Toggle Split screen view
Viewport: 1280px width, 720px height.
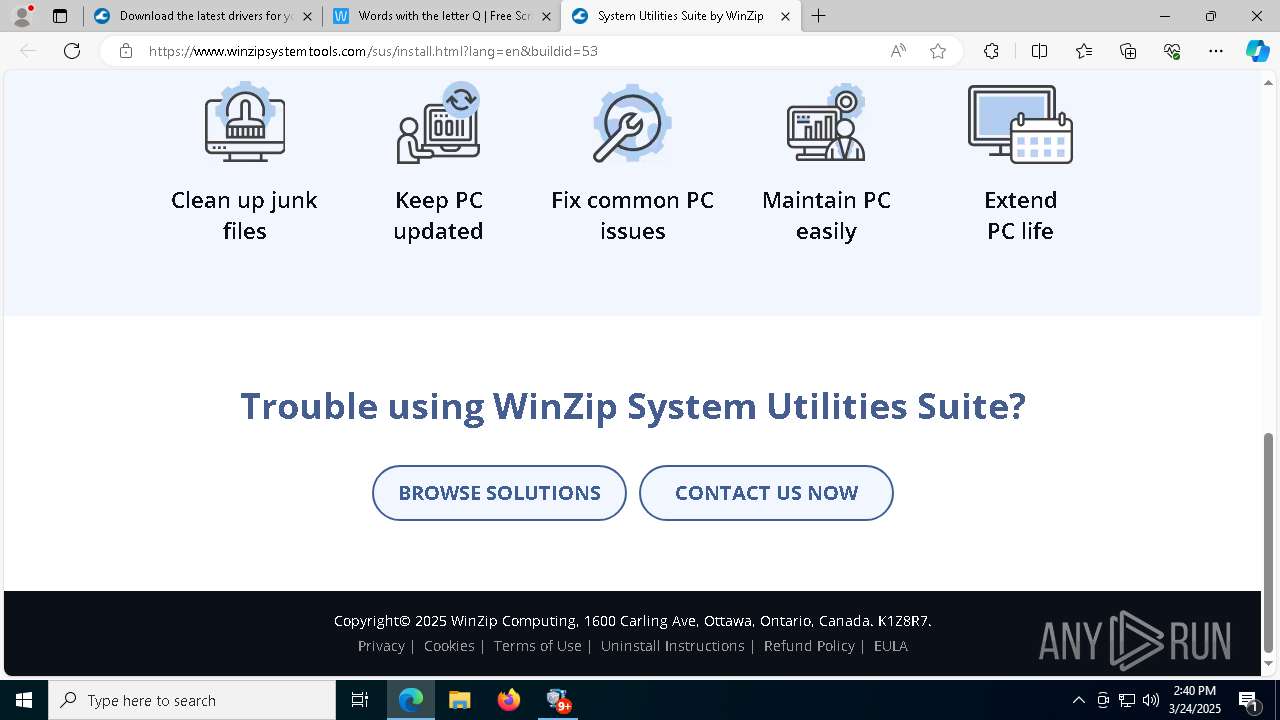[1039, 51]
